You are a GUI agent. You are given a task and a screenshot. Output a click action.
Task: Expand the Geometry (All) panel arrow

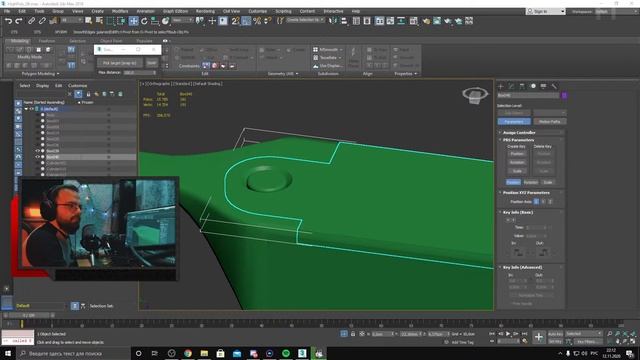[x=297, y=74]
